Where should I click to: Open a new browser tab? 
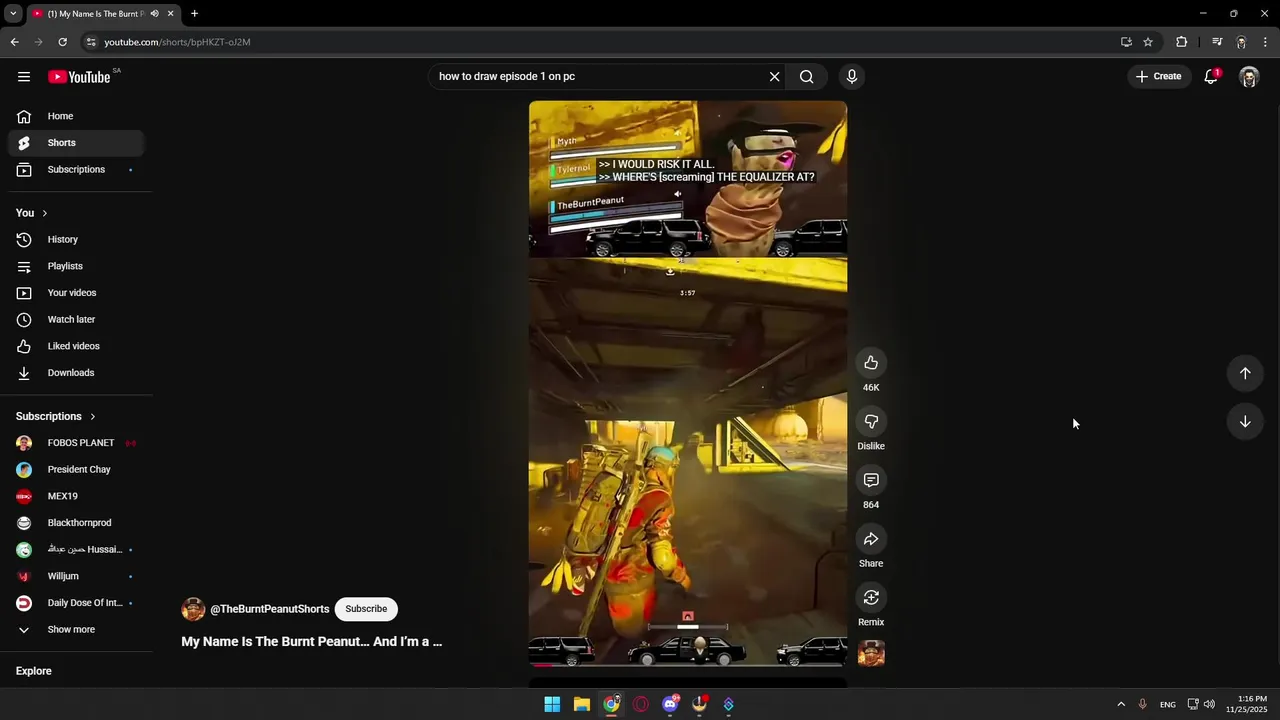pos(194,14)
